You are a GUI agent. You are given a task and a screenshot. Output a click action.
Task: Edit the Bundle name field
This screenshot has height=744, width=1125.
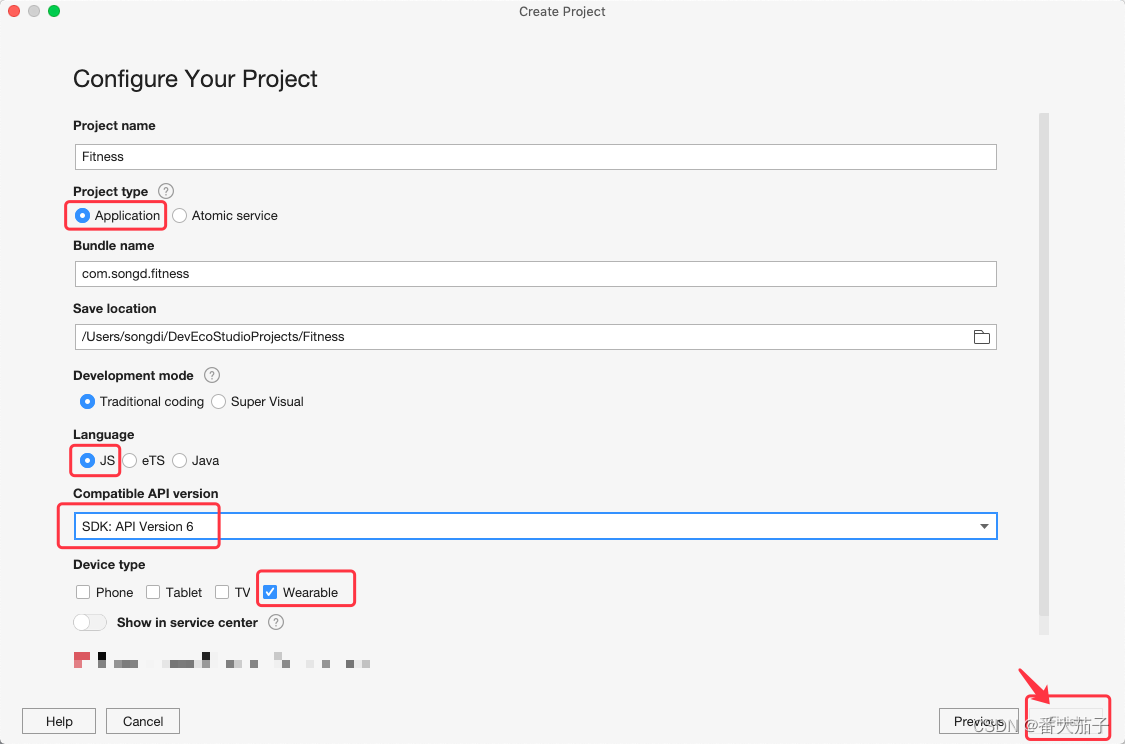pyautogui.click(x=535, y=273)
